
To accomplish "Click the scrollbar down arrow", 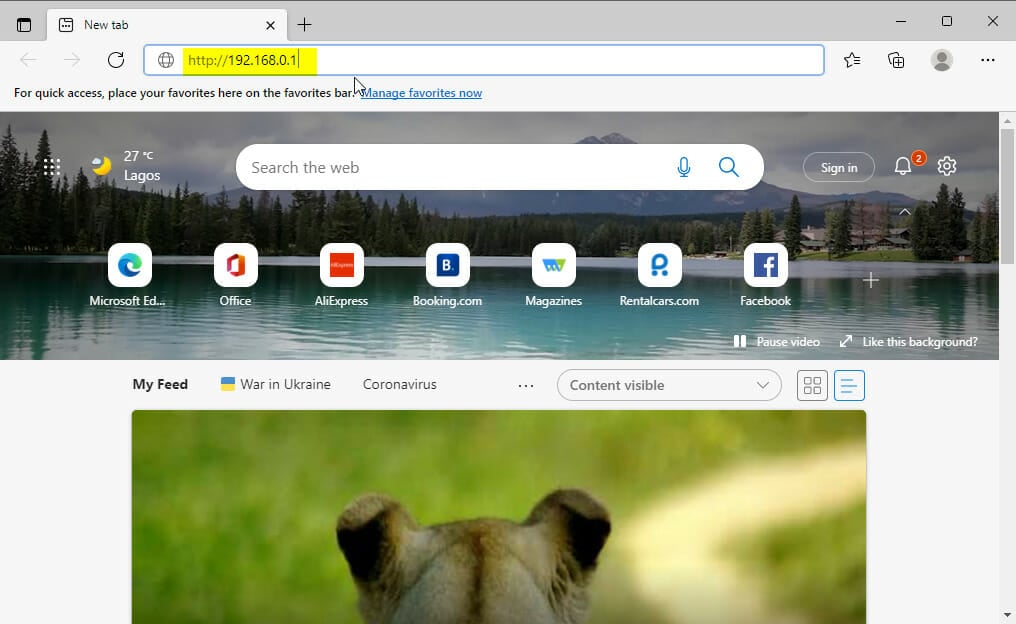I will 1007,615.
